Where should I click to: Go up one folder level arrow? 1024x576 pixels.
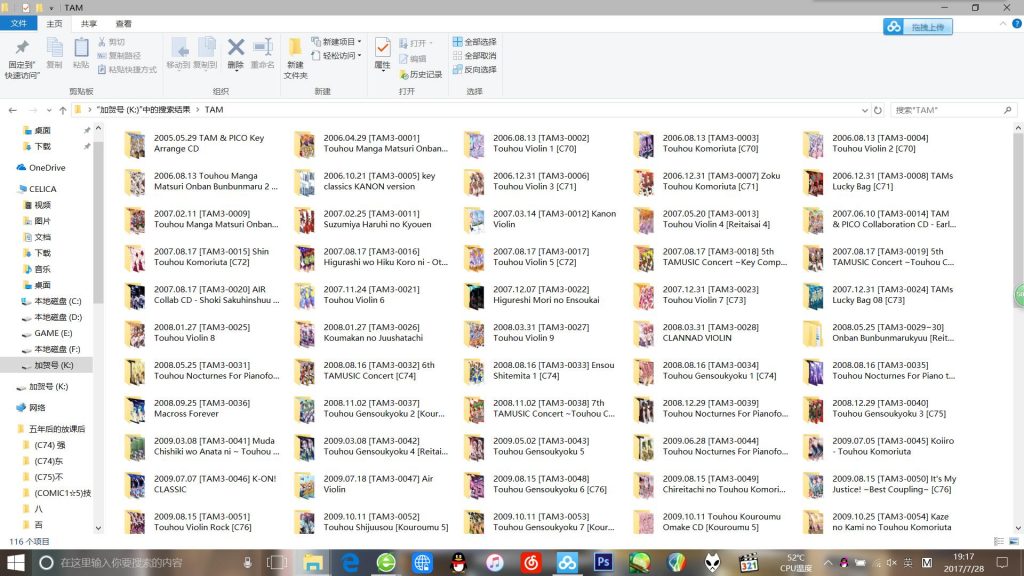coord(63,110)
